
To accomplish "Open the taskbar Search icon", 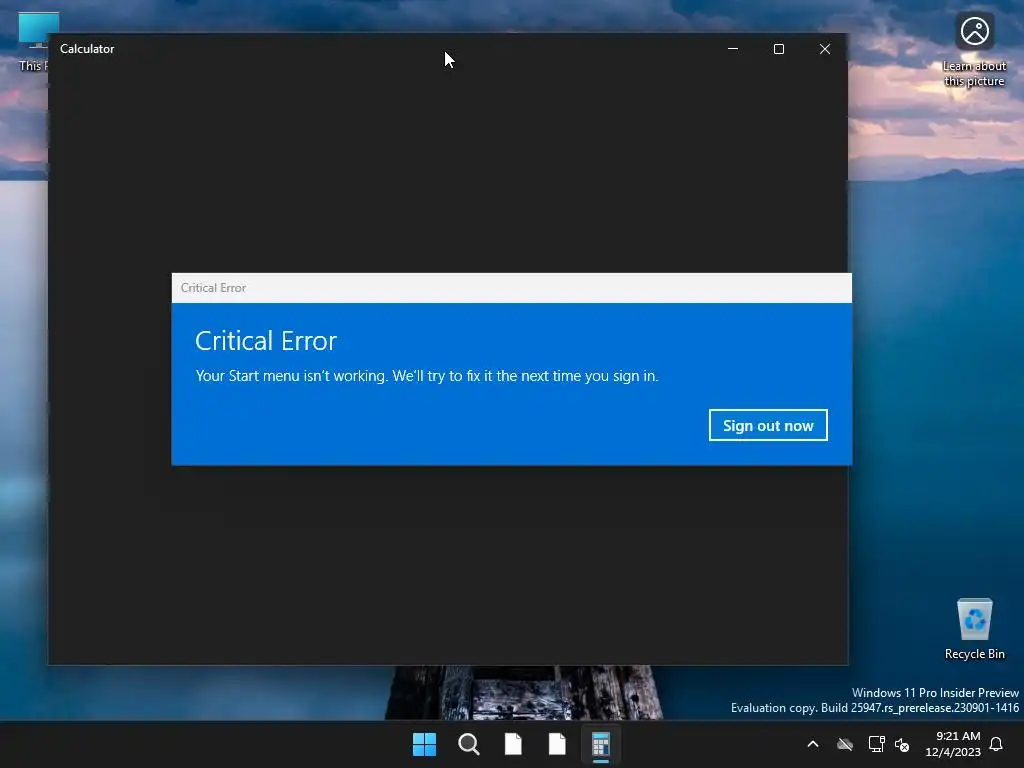I will [469, 744].
